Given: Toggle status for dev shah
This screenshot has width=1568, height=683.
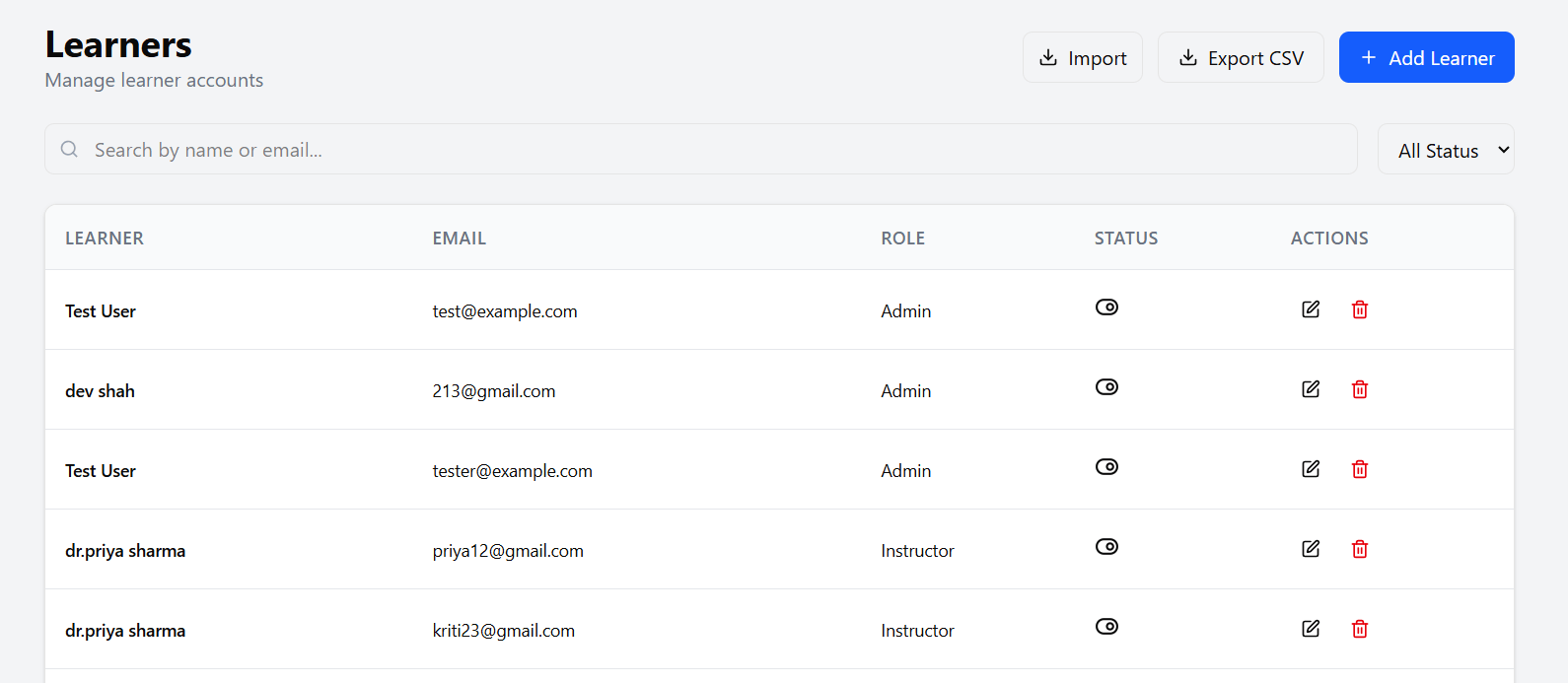Looking at the screenshot, I should (x=1106, y=387).
